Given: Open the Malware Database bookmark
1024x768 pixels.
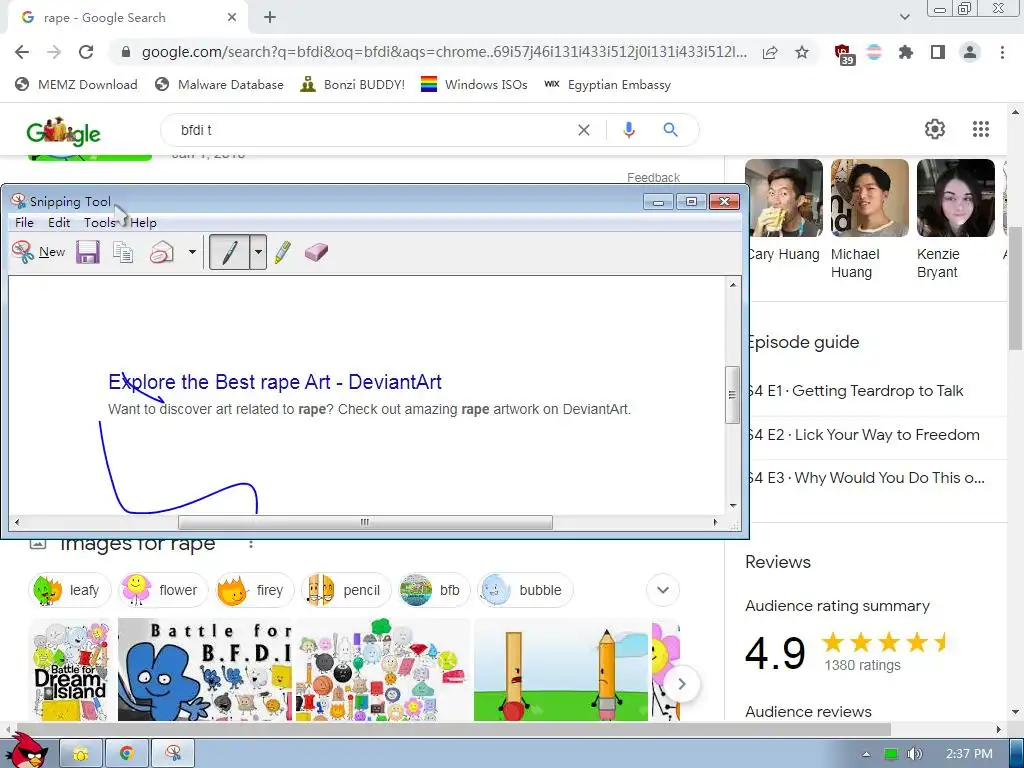Looking at the screenshot, I should pyautogui.click(x=219, y=84).
